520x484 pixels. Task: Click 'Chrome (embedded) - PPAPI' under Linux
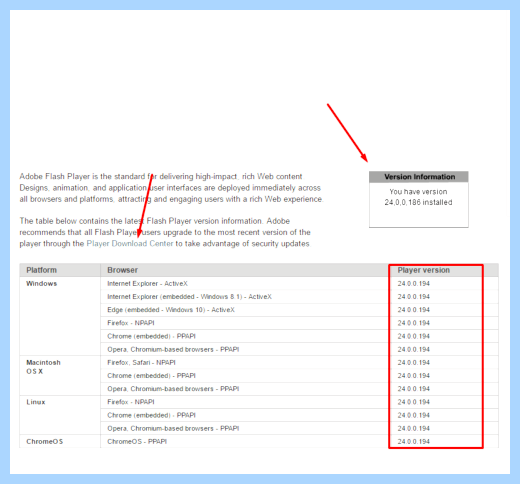pos(151,415)
